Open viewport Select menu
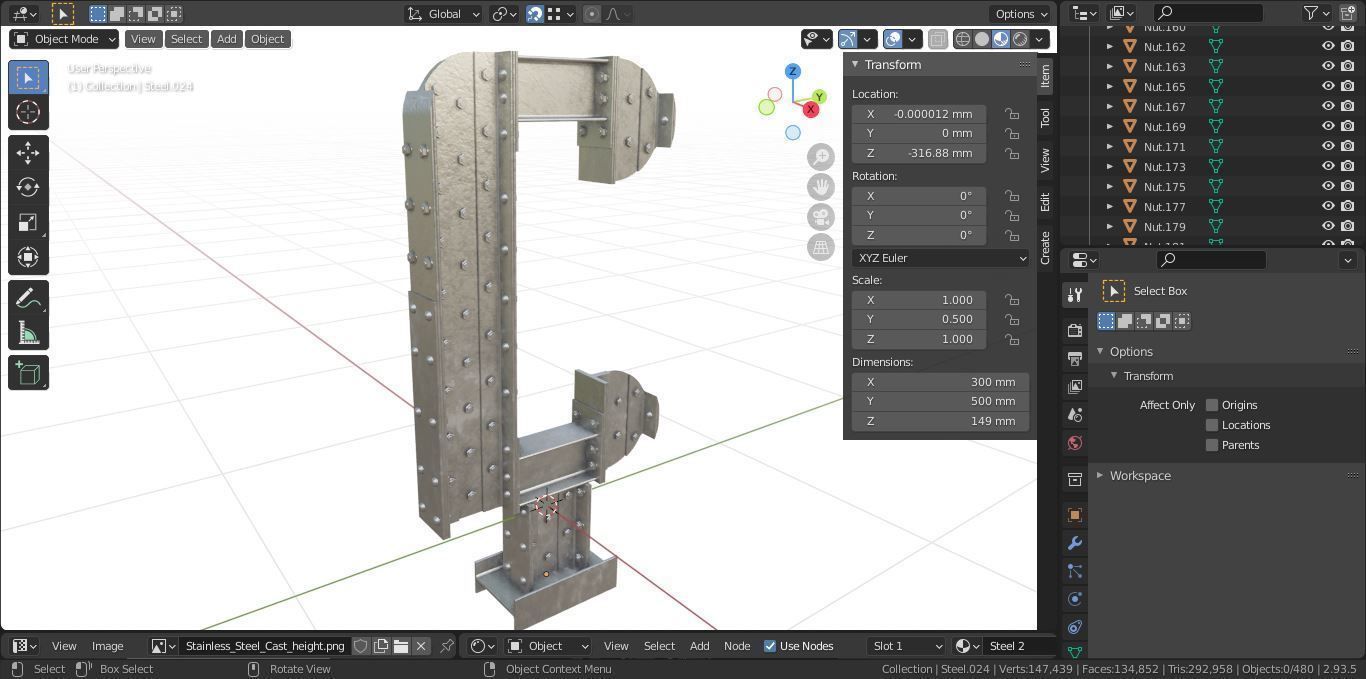 point(186,39)
